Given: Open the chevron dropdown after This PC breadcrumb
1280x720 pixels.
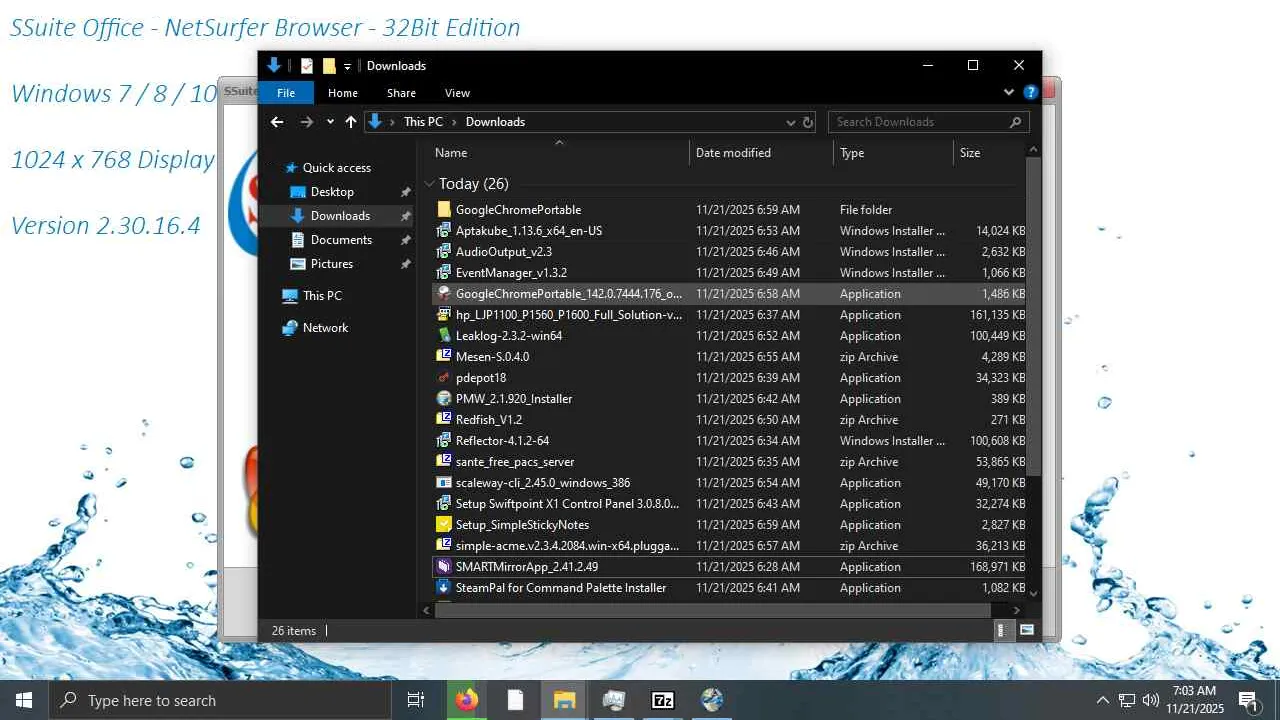Looking at the screenshot, I should click(454, 122).
